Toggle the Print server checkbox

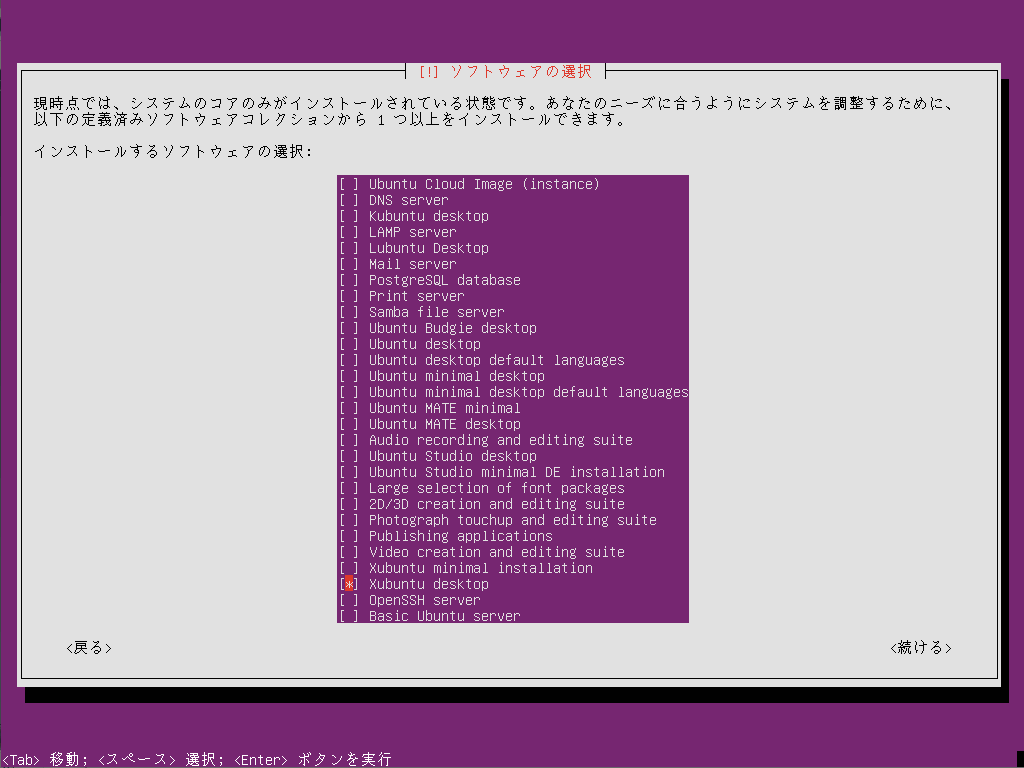click(349, 296)
